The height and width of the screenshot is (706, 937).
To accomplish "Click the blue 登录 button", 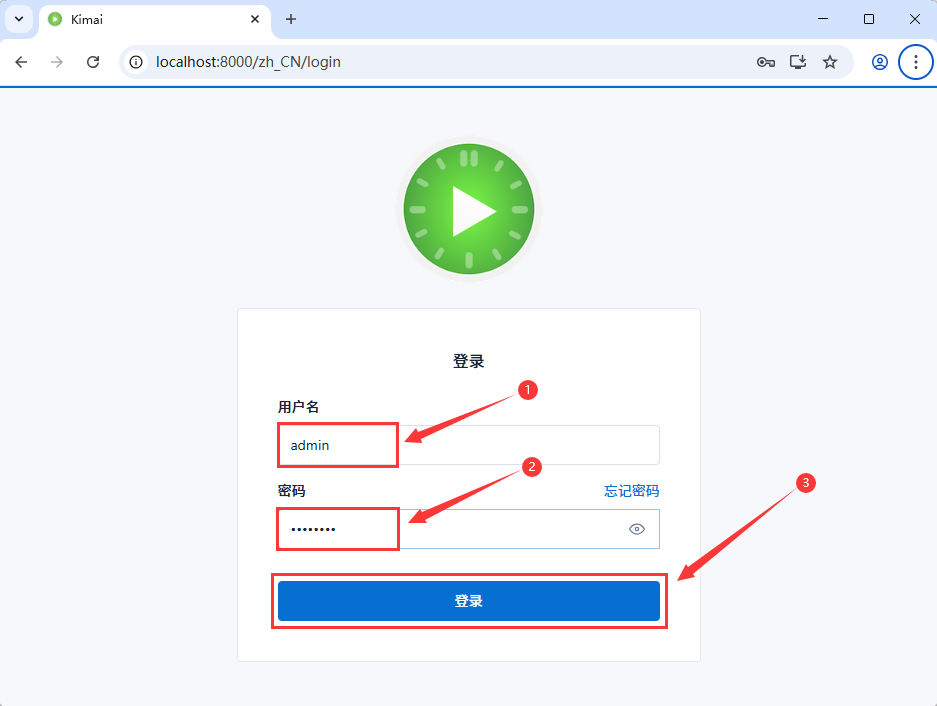I will pyautogui.click(x=468, y=601).
